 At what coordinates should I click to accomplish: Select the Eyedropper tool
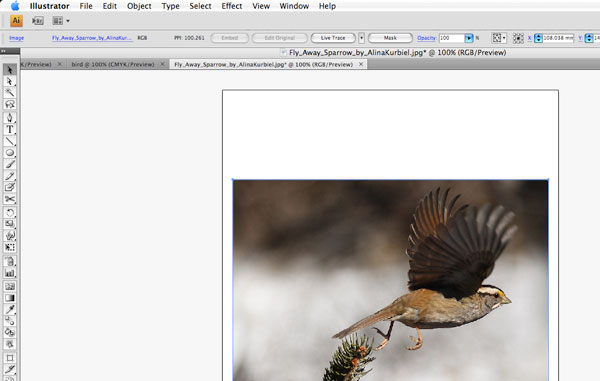(x=10, y=309)
